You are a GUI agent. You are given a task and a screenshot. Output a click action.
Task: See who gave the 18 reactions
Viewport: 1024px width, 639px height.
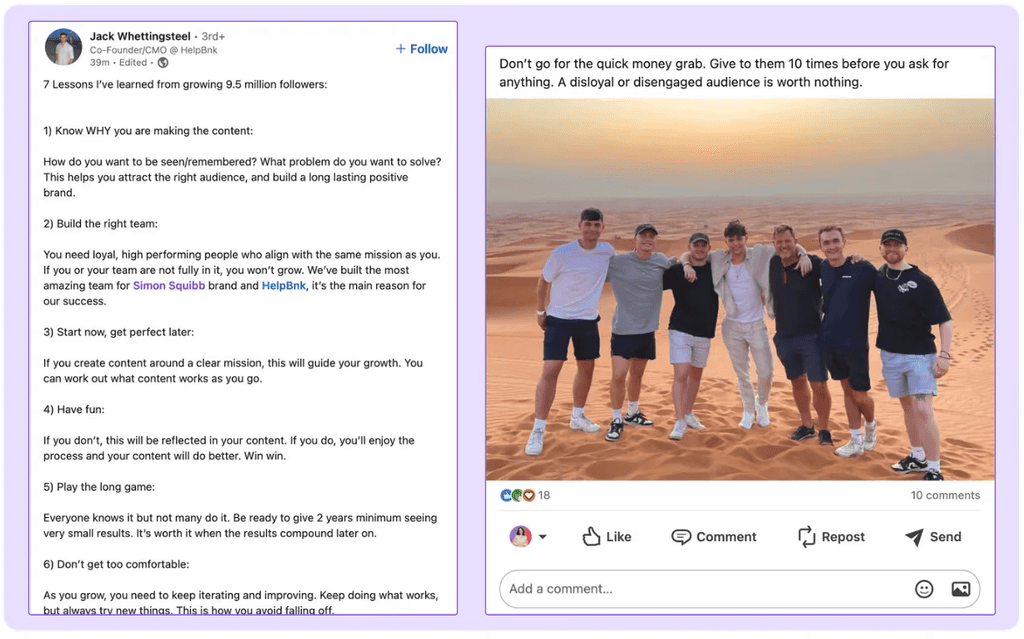point(540,494)
